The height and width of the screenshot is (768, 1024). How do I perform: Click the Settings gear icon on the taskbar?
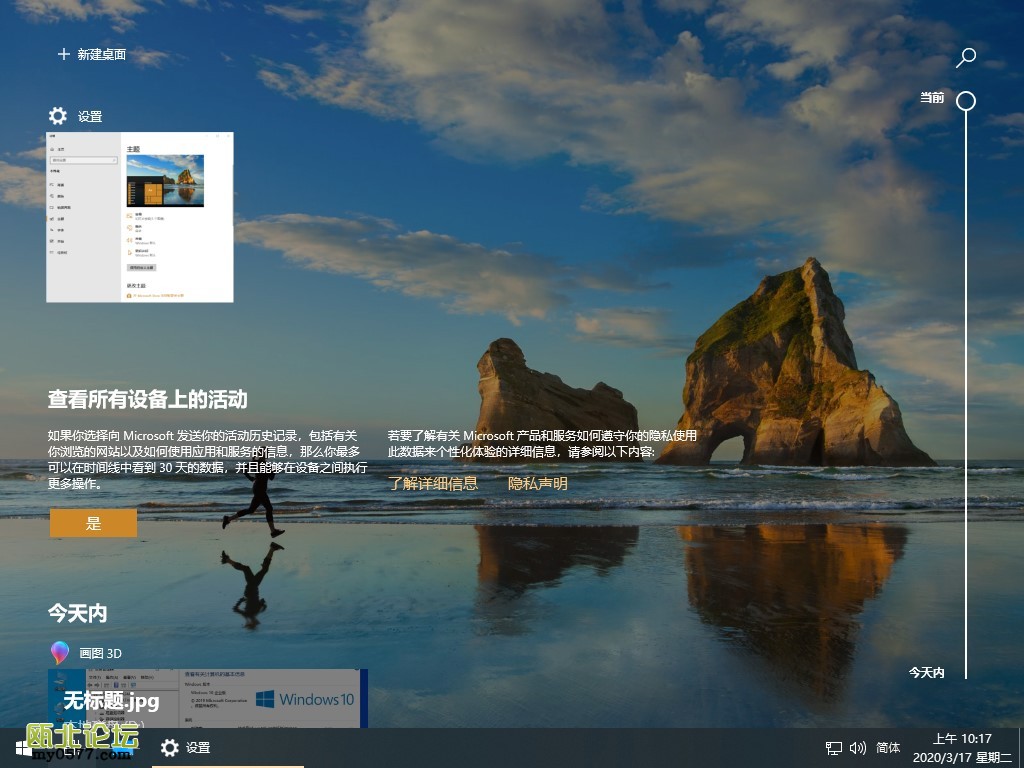point(170,748)
